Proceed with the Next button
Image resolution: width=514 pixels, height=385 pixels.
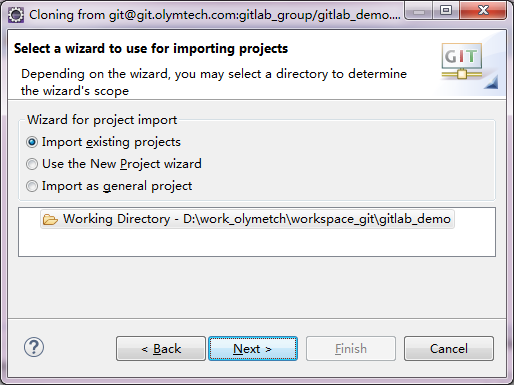253,349
